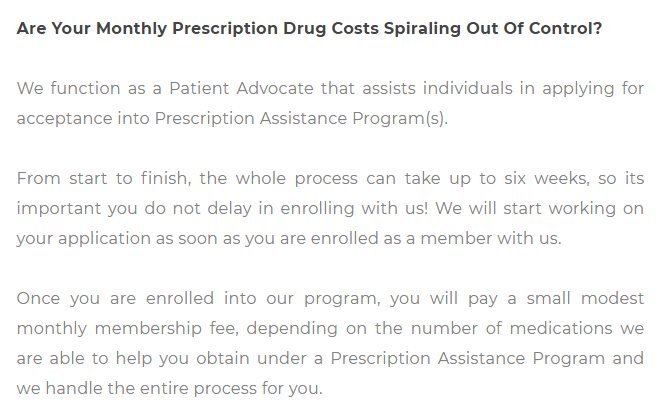The width and height of the screenshot is (660, 418).
Task: Click 'monthly membership fee' text
Action: tap(127, 329)
